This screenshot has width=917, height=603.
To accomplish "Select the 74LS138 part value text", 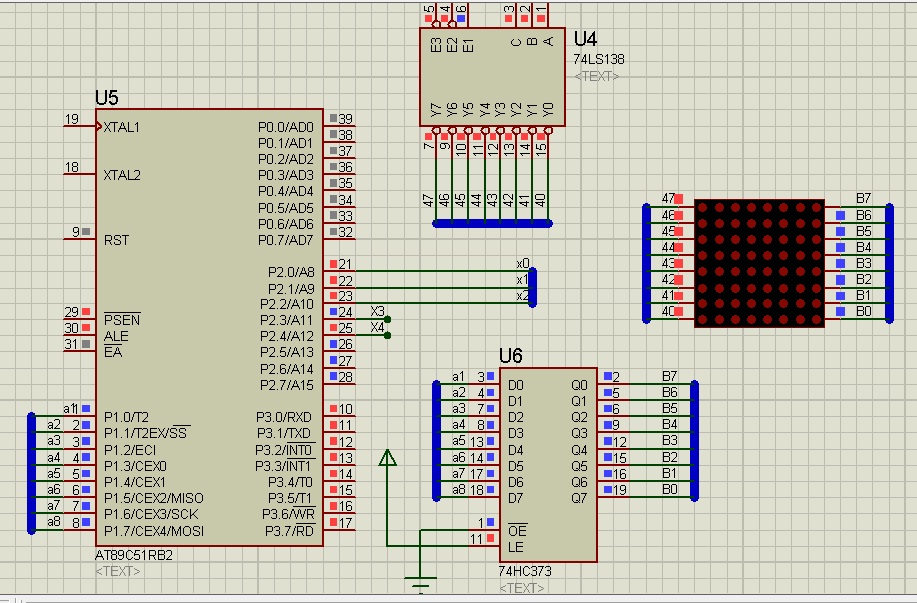I will pos(599,59).
